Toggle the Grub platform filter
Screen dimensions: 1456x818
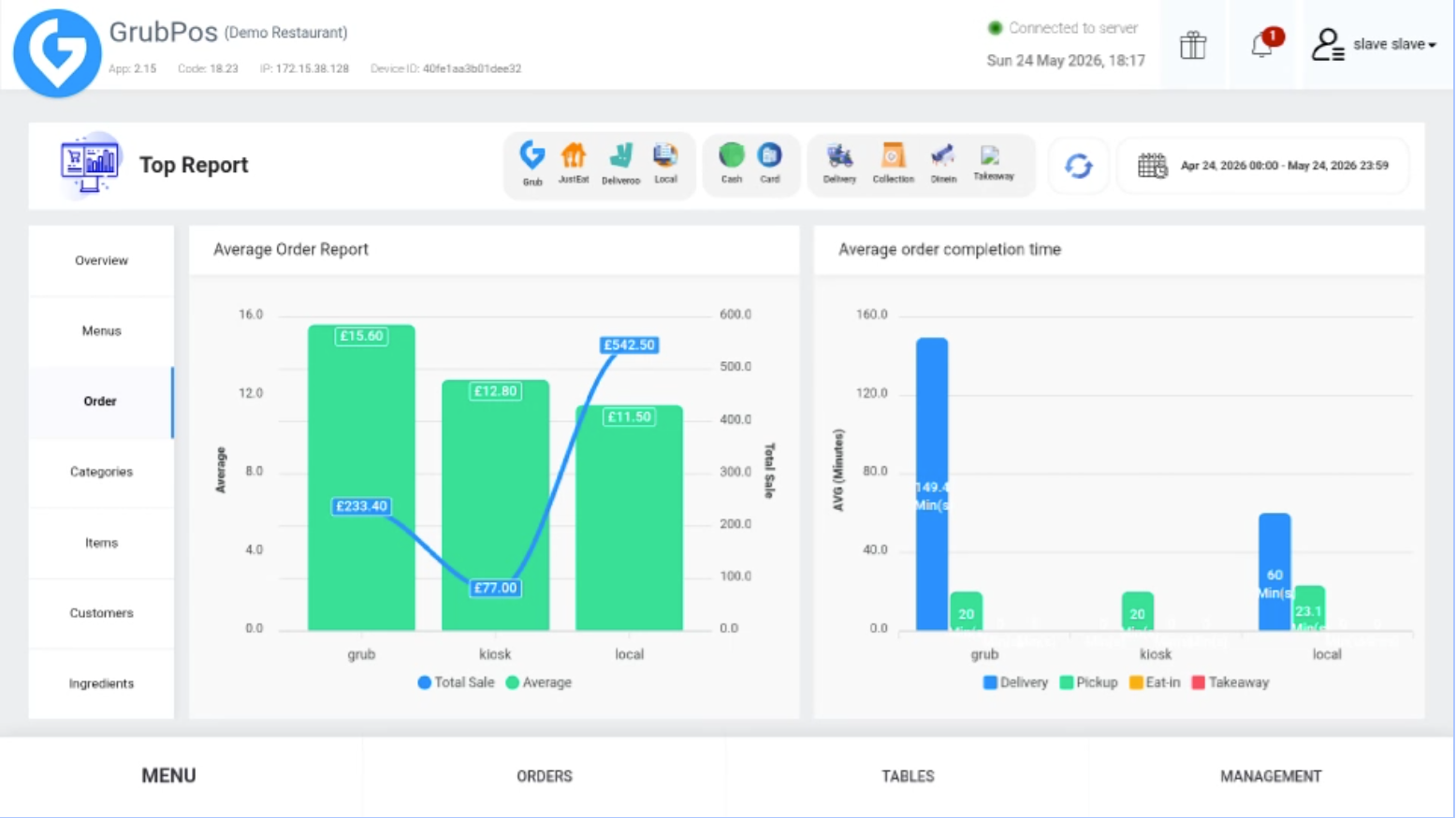click(532, 164)
